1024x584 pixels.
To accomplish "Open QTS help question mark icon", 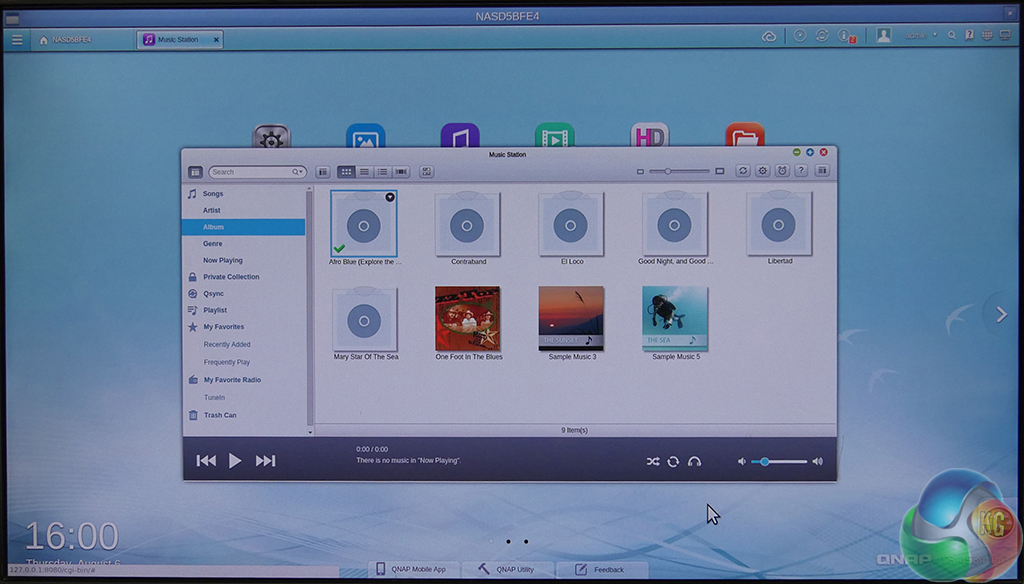I will click(x=969, y=35).
